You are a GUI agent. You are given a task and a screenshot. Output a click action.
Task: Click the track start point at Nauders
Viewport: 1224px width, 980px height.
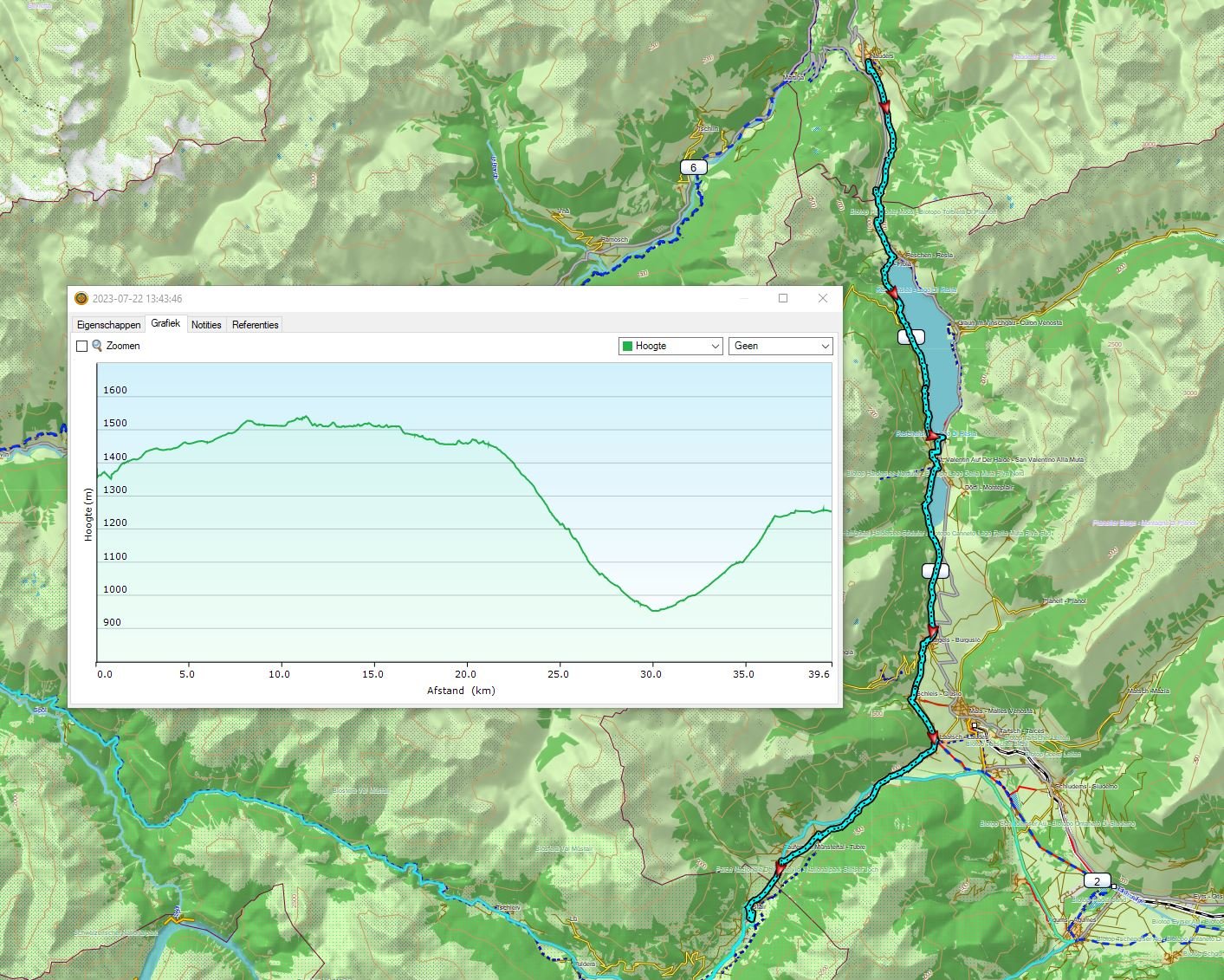[869, 61]
